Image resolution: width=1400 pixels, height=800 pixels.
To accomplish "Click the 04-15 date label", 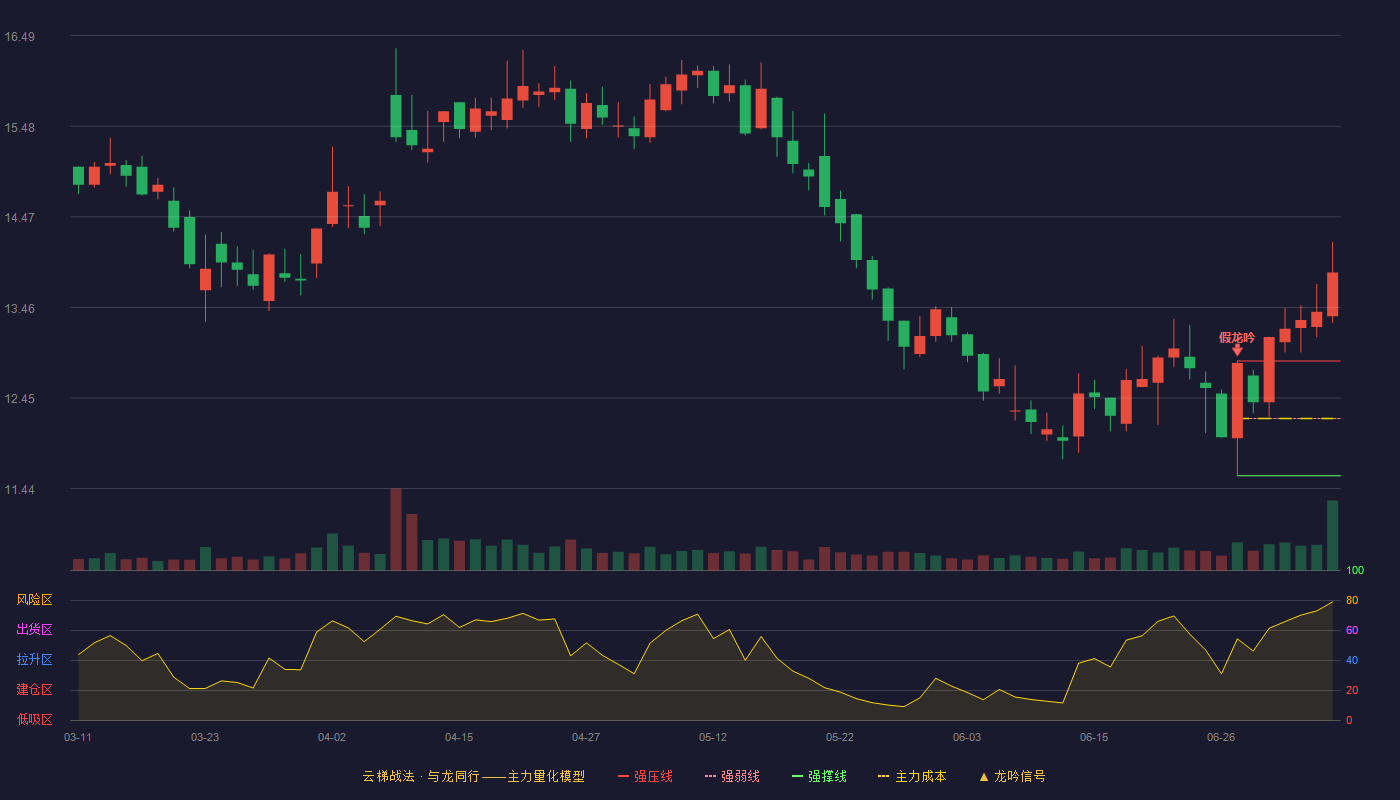I will (459, 737).
